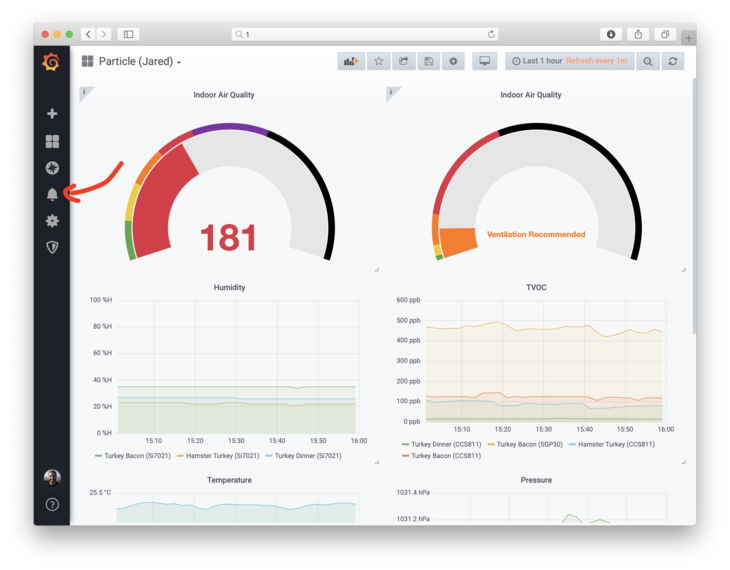The width and height of the screenshot is (730, 570).
Task: Open left Indoor Air Quality panel title menu
Action: (224, 95)
